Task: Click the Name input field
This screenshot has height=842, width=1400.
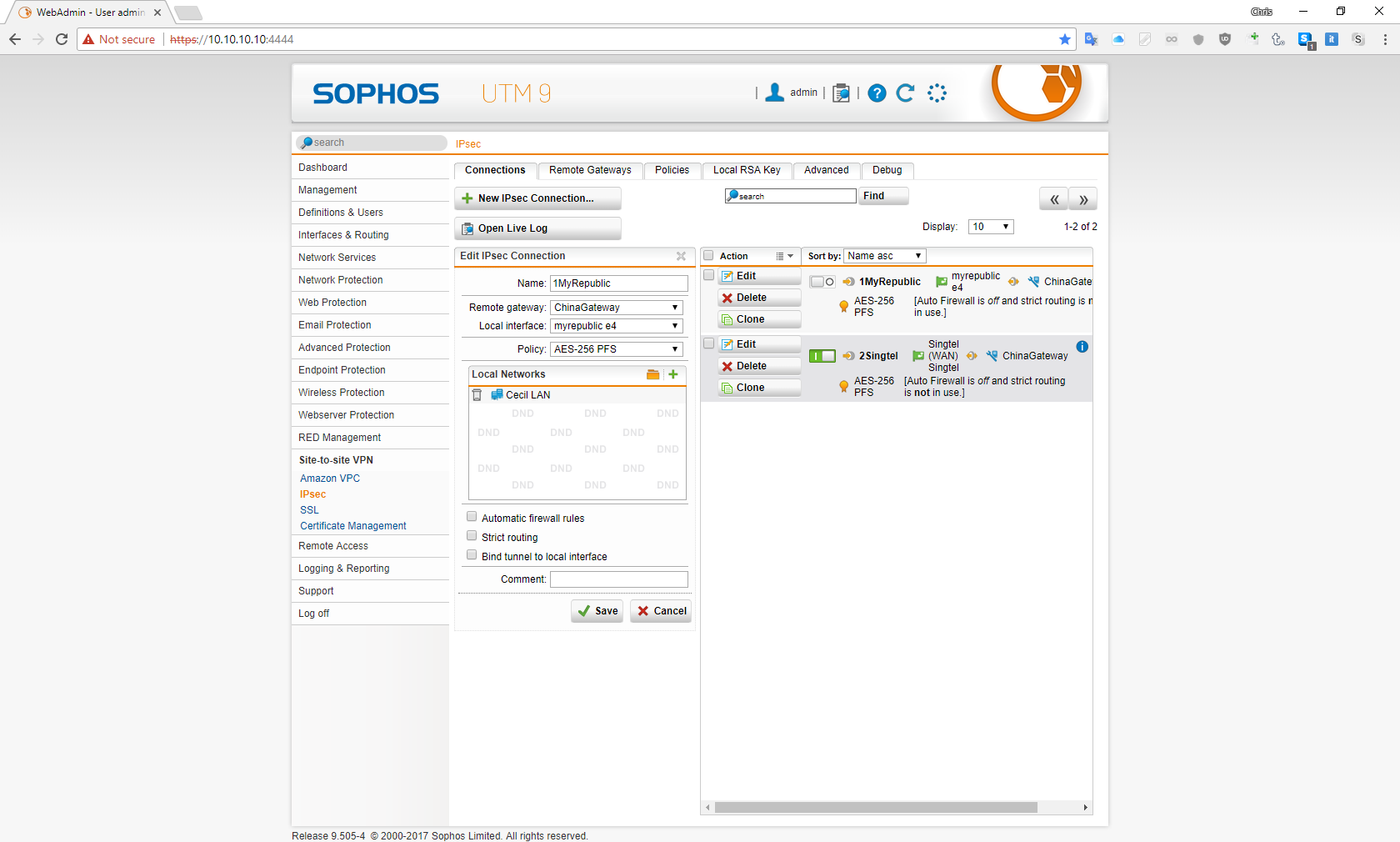Action: coord(618,283)
